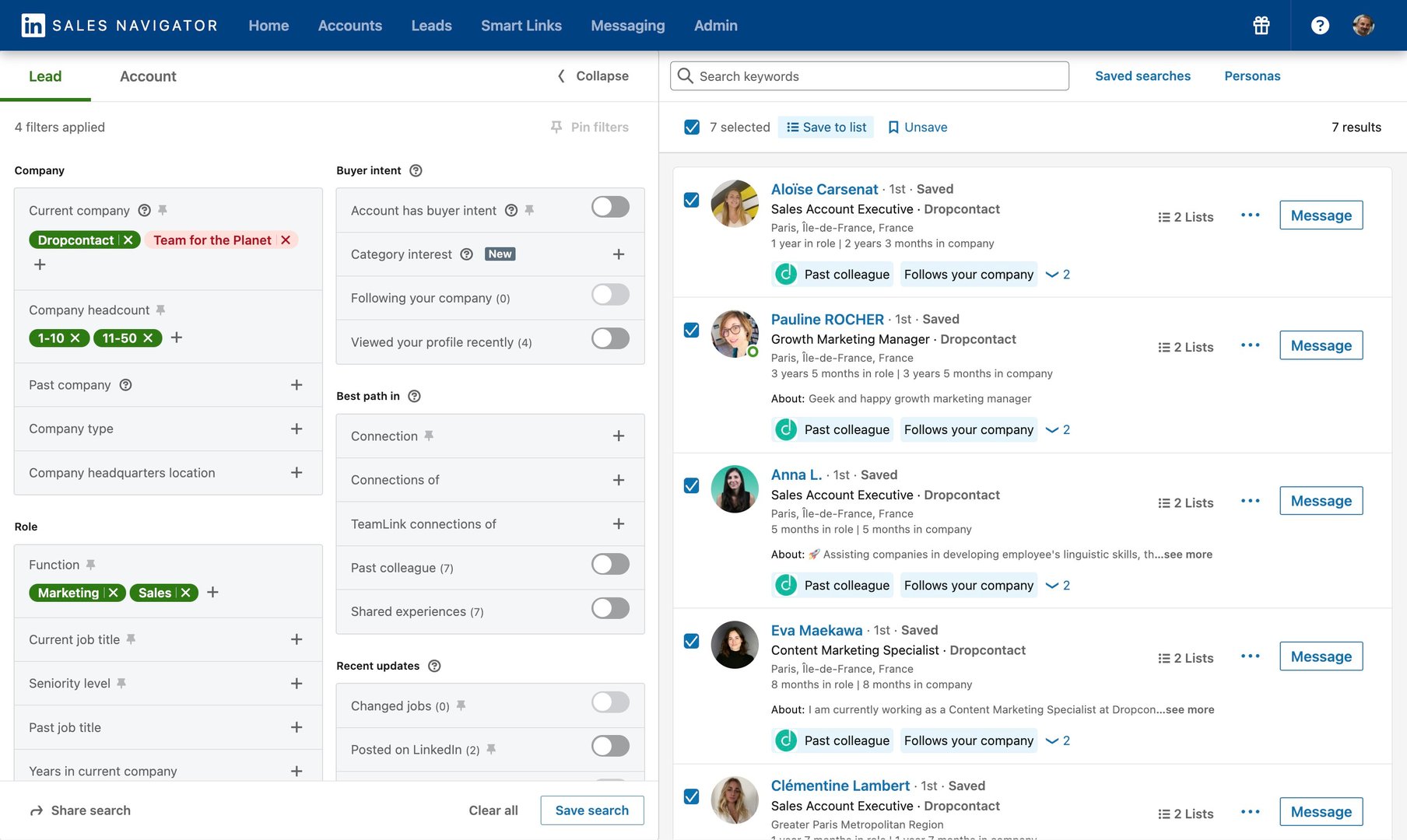Viewport: 1407px width, 840px height.
Task: Click the Save search button
Action: point(591,810)
